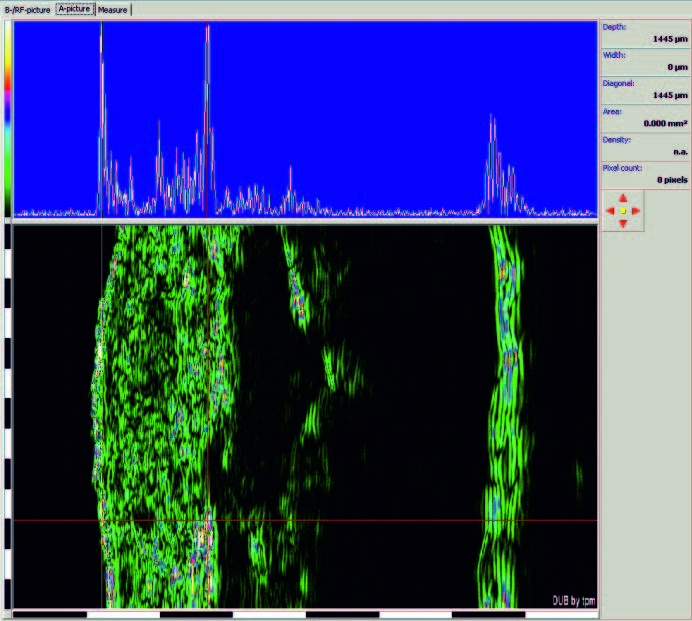Click the left arrow in the navigation pad
Image resolution: width=692 pixels, height=621 pixels.
(x=610, y=211)
